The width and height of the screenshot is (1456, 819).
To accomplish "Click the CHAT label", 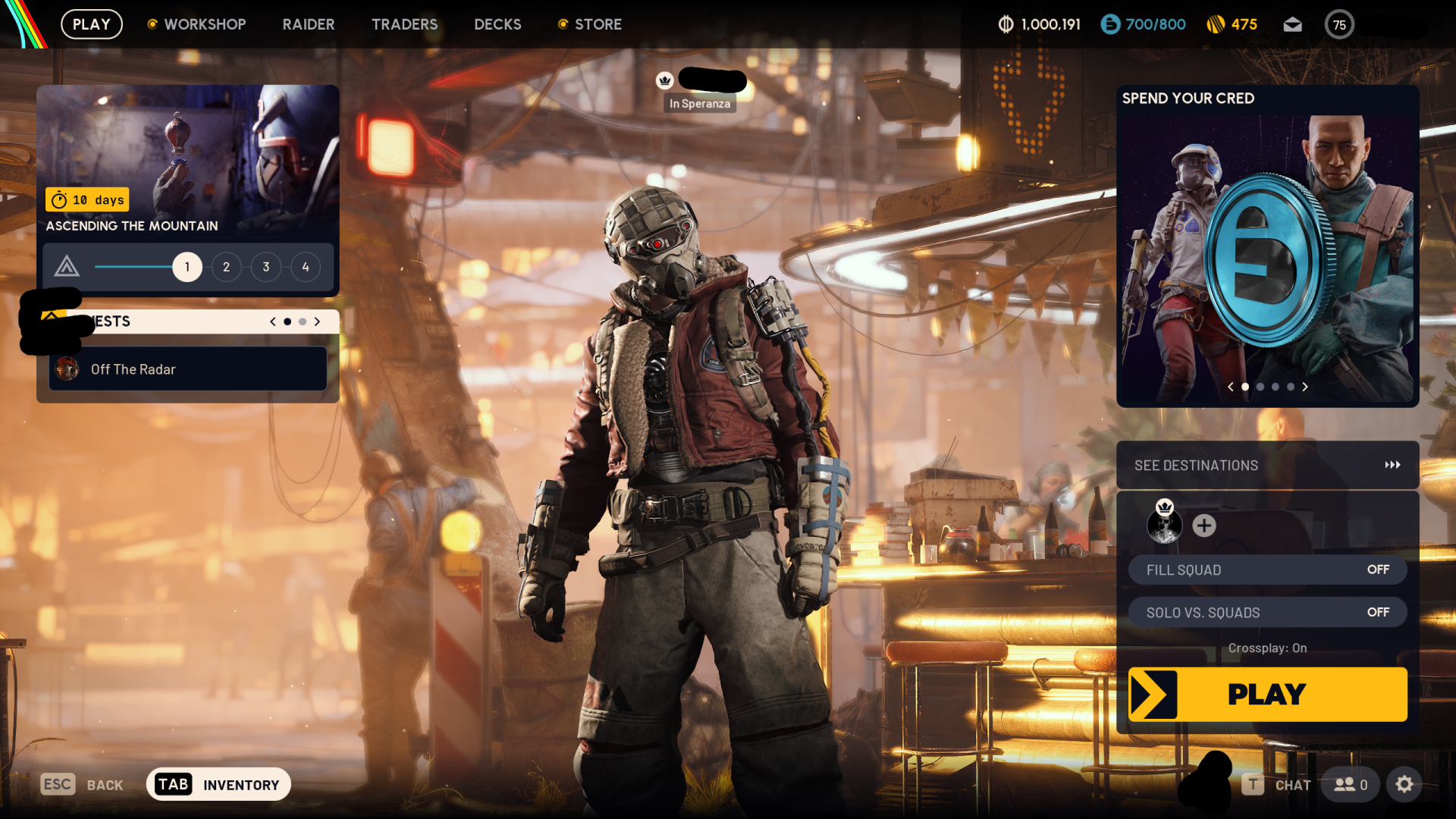I will click(x=1293, y=786).
